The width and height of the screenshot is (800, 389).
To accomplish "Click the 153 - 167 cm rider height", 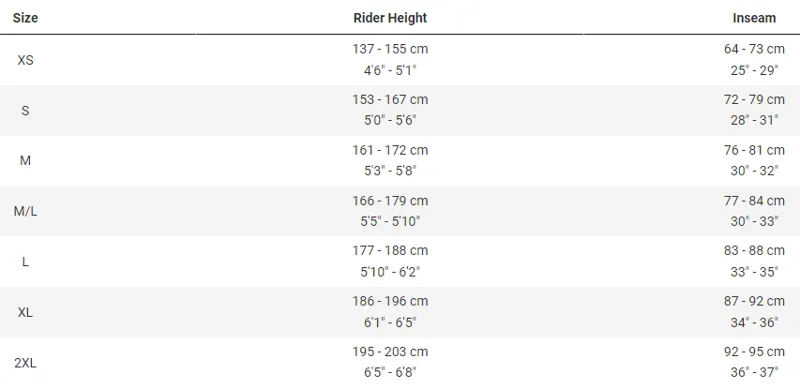I will click(x=390, y=100).
